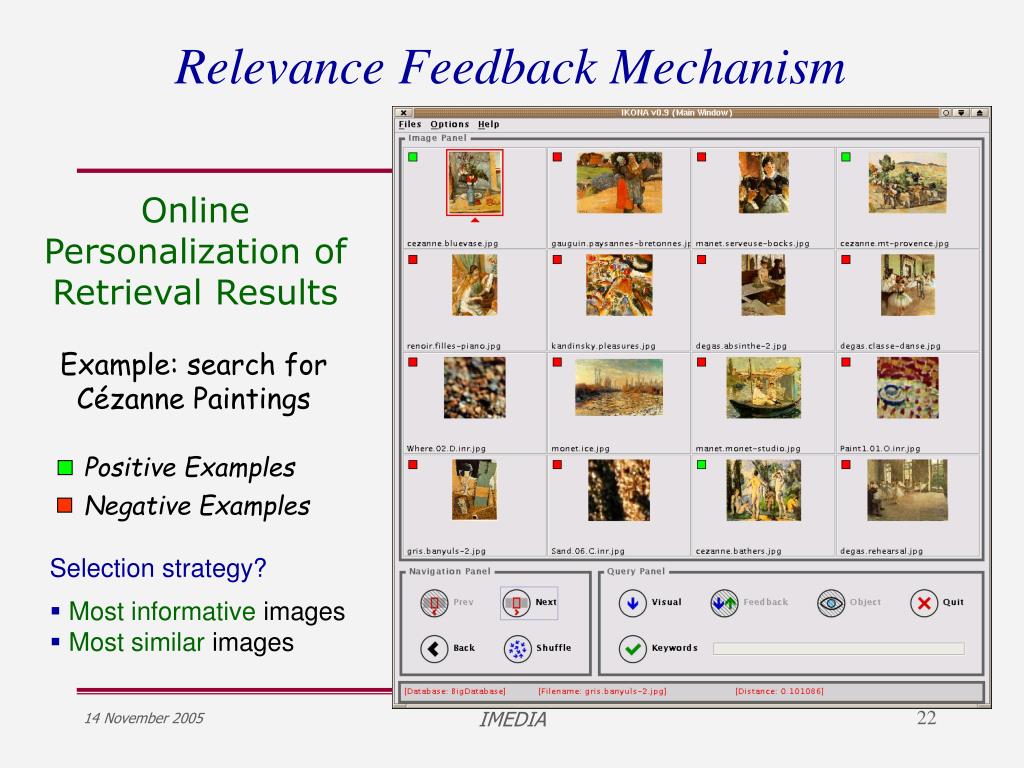Image resolution: width=1024 pixels, height=768 pixels.
Task: Click the Back button label
Action: click(464, 648)
